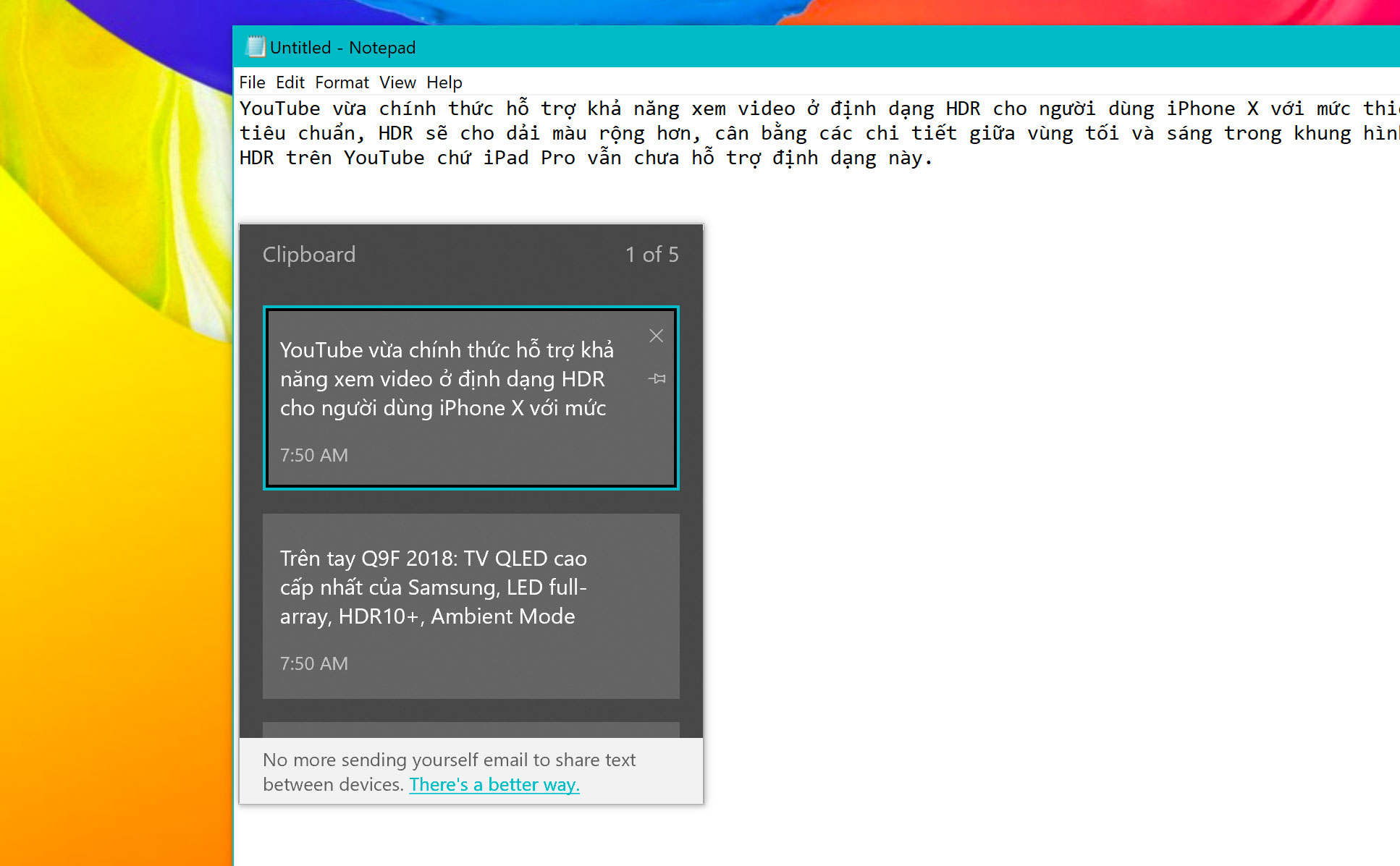Click the Notepad icon in title bar
The height and width of the screenshot is (866, 1400).
click(x=255, y=47)
